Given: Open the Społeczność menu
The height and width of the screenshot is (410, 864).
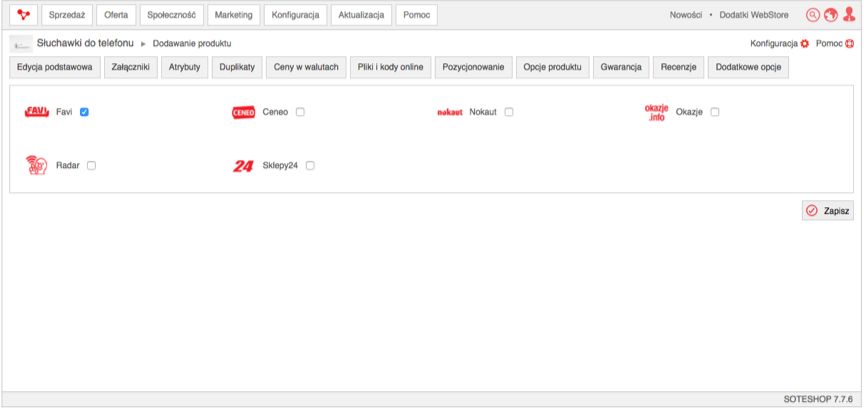Looking at the screenshot, I should [172, 15].
